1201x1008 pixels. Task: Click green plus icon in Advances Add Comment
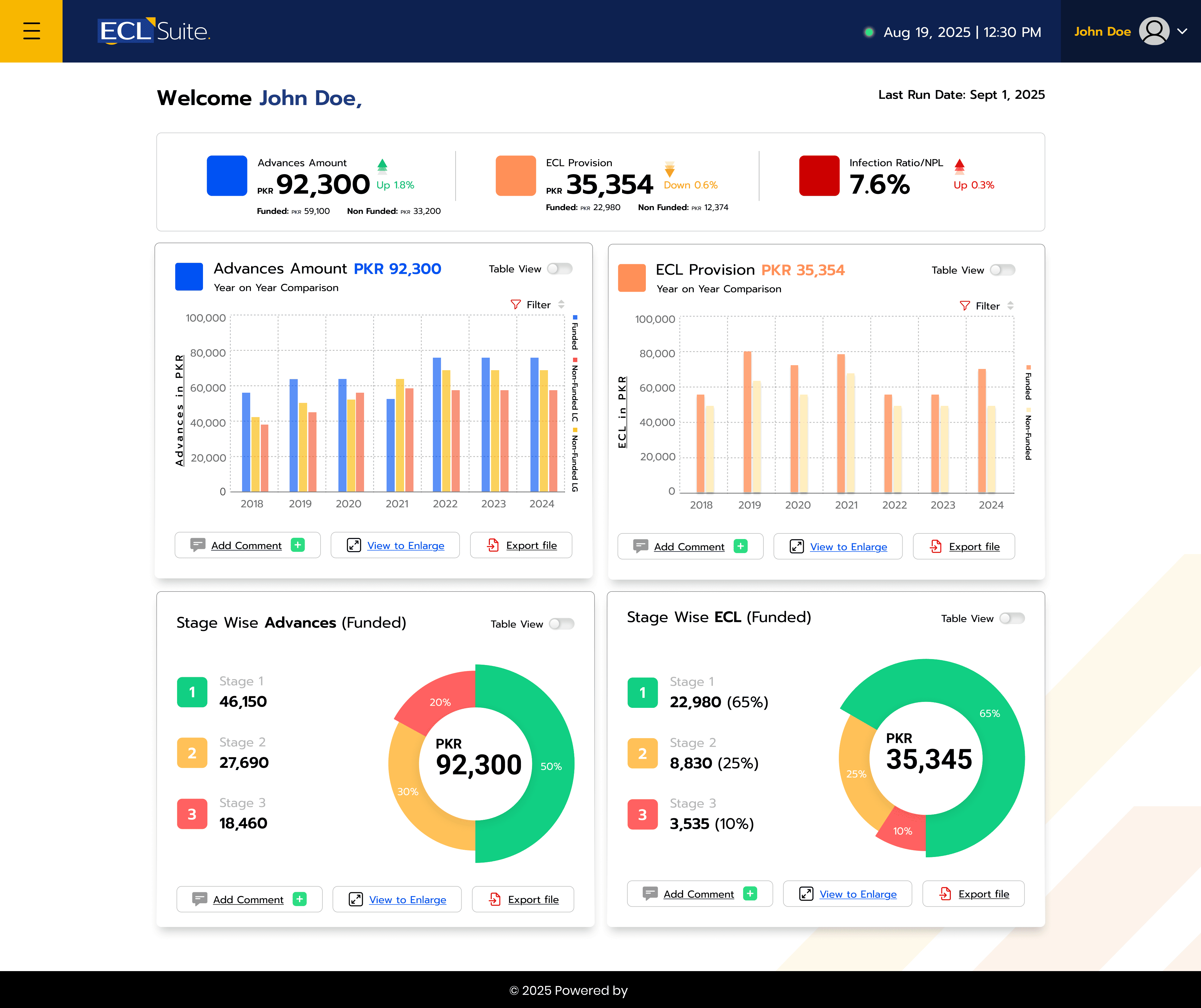pos(297,545)
